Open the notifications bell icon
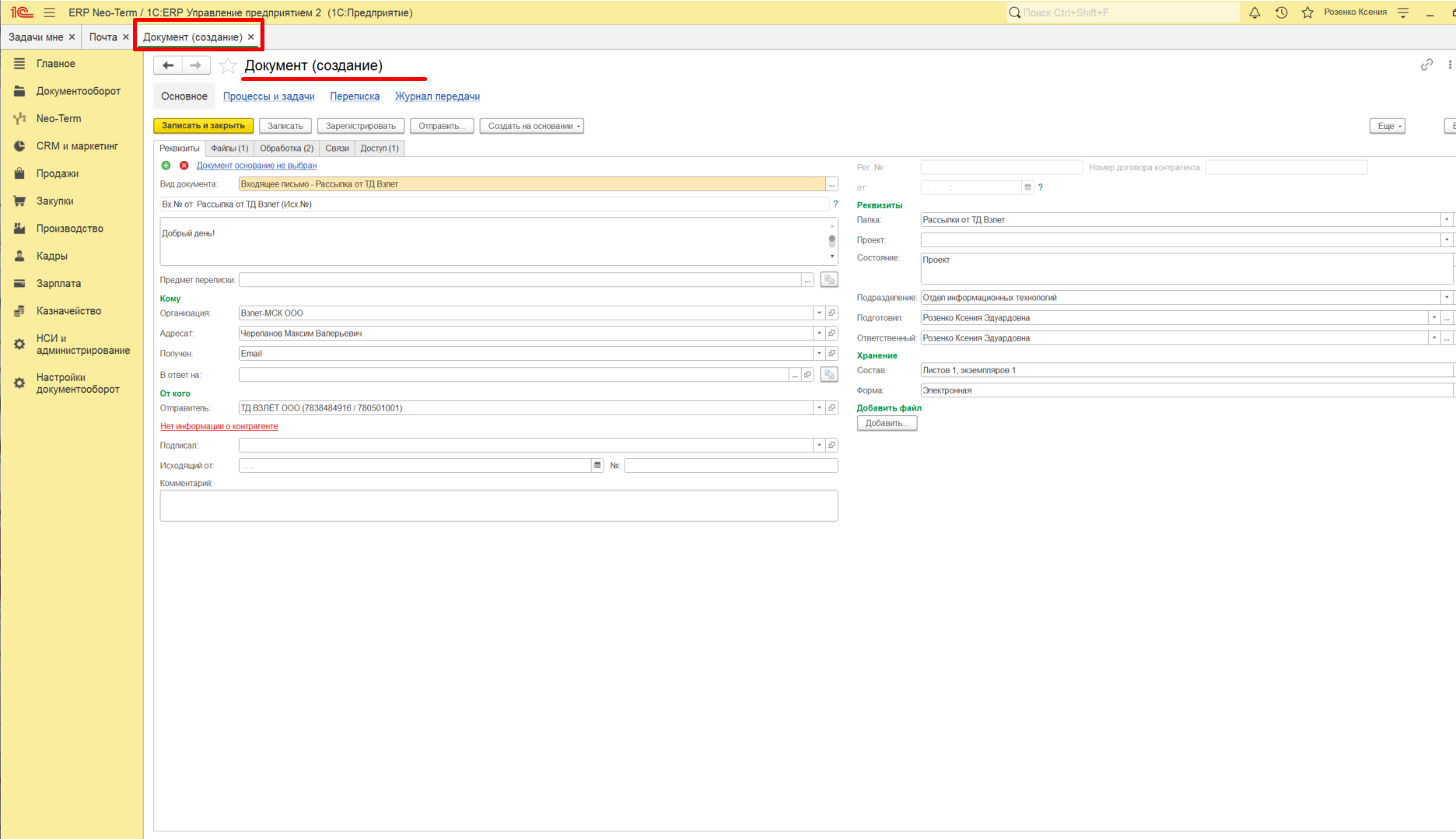The height and width of the screenshot is (839, 1456). click(x=1255, y=12)
